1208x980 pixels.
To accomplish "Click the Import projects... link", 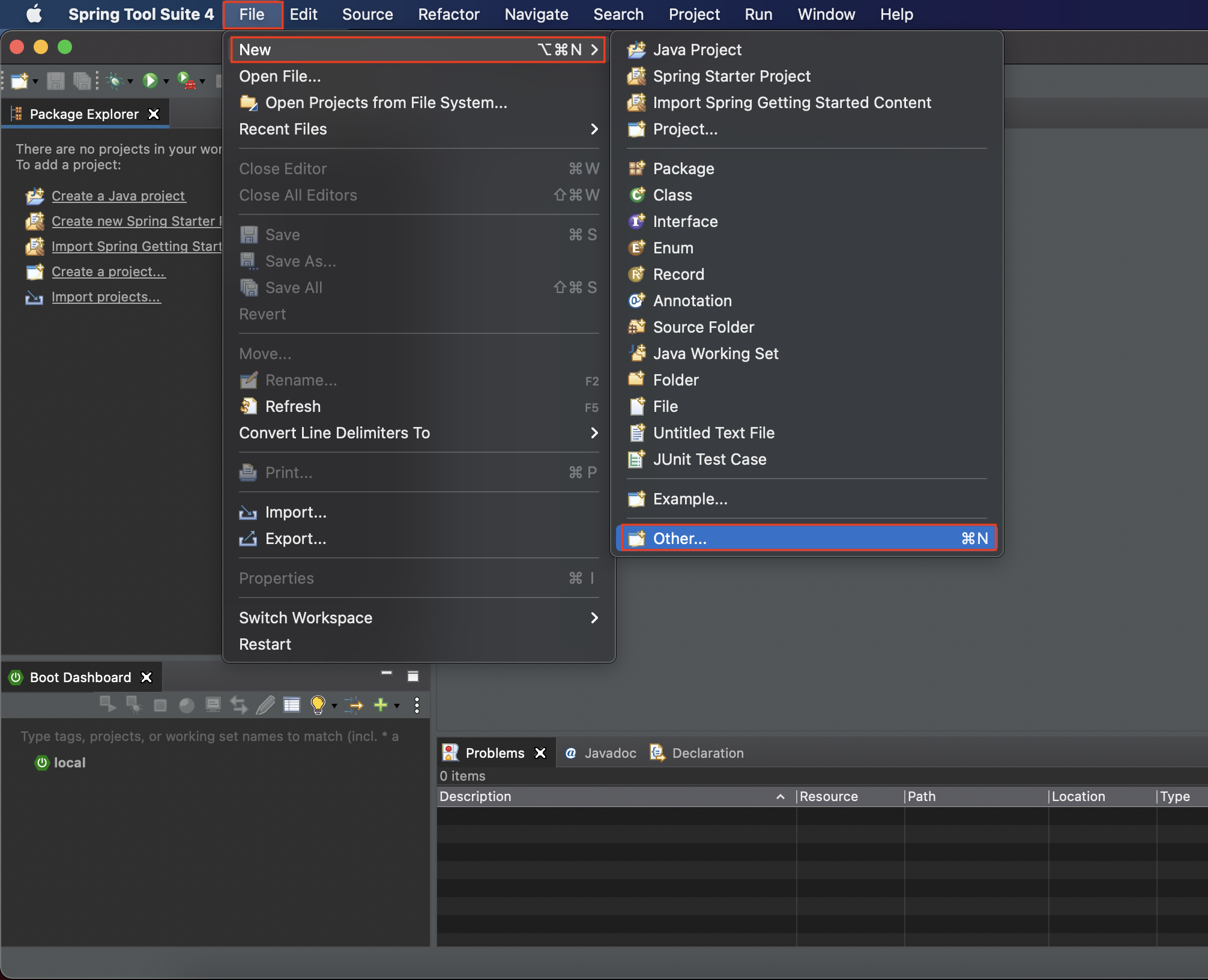I will coord(106,297).
